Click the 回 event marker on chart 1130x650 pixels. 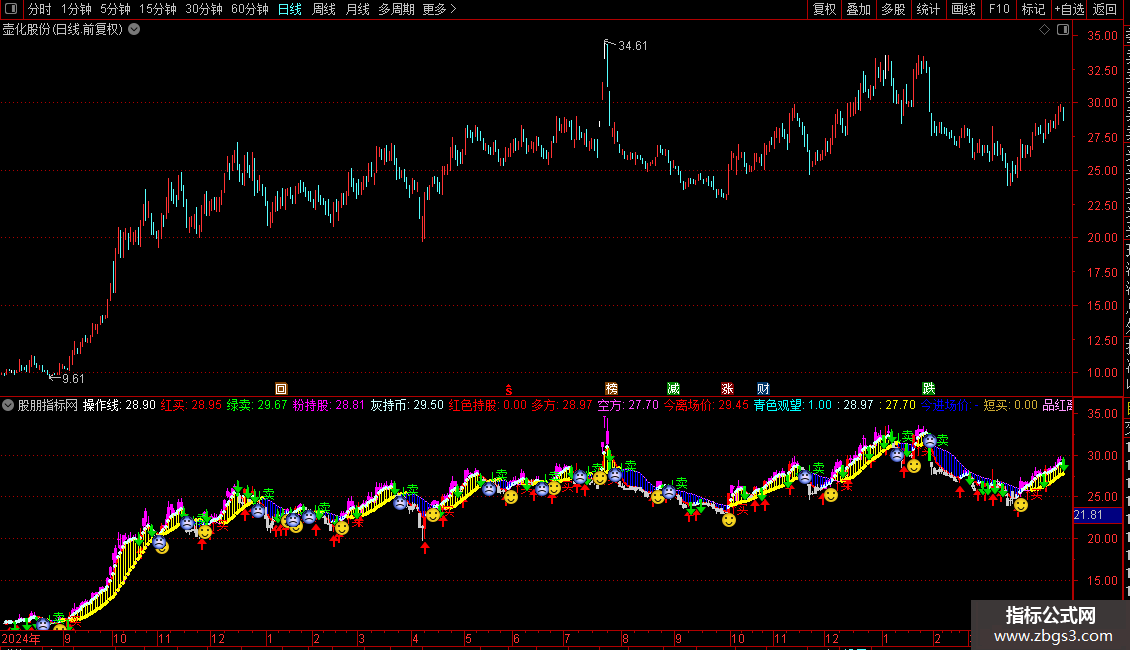click(x=281, y=389)
